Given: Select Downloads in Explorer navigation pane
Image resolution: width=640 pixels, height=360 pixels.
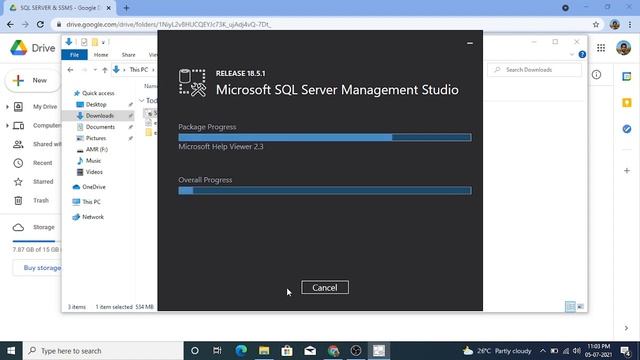Looking at the screenshot, I should (100, 116).
